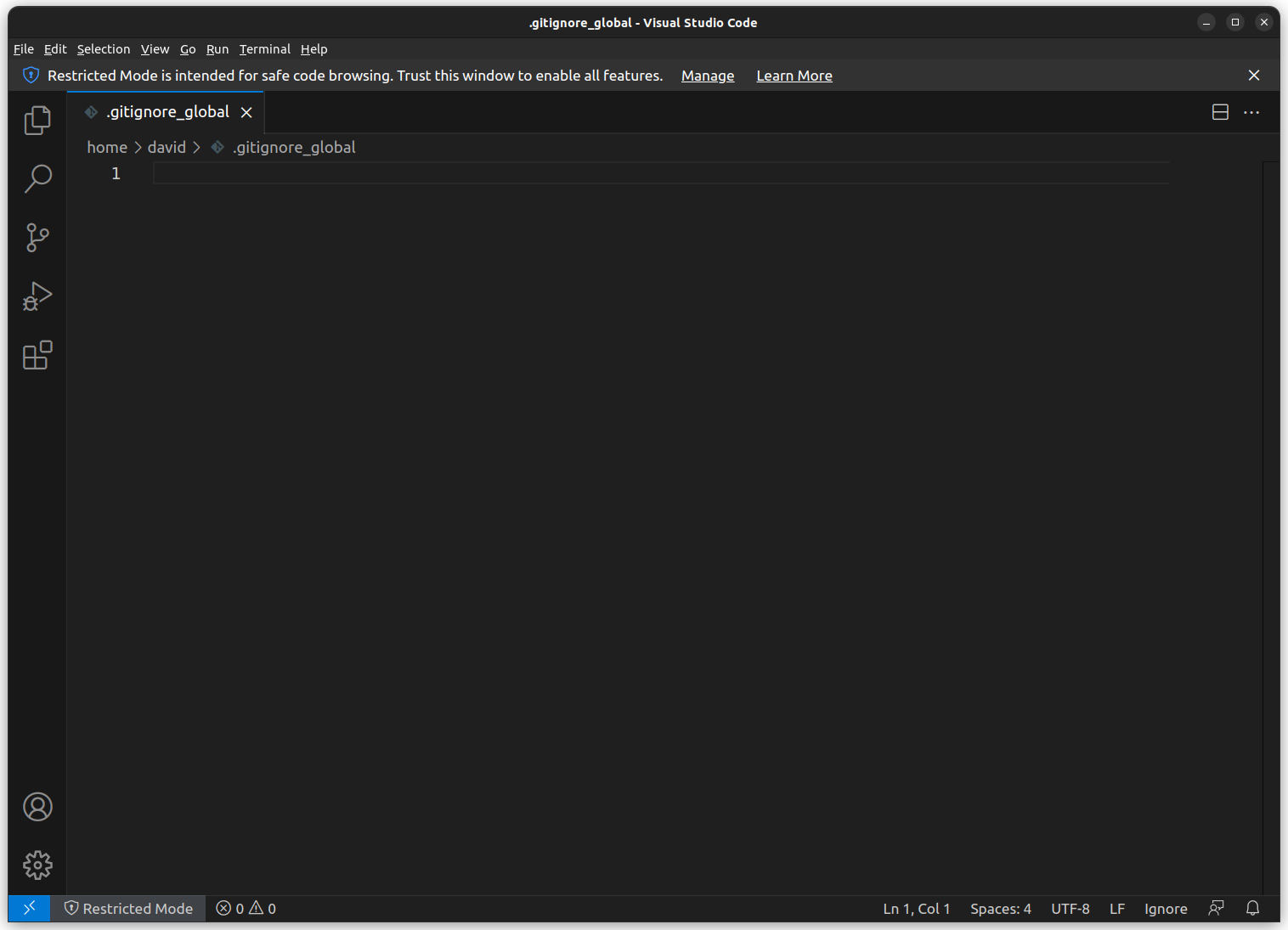Screen dimensions: 1288x930
Task: Click the Accounts icon
Action: click(x=37, y=806)
